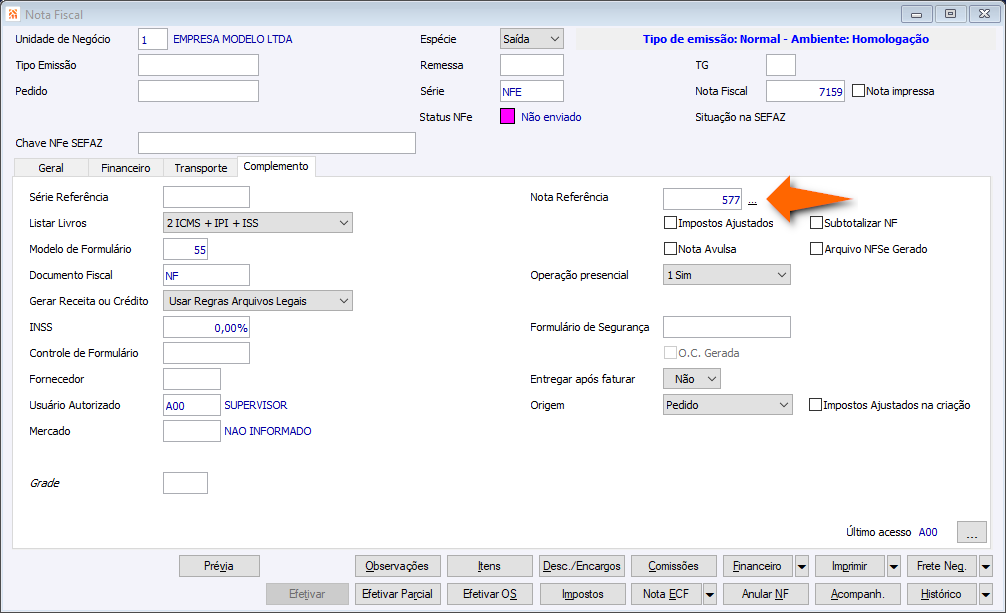
Task: Focus the Série Referência input
Action: pos(206,197)
